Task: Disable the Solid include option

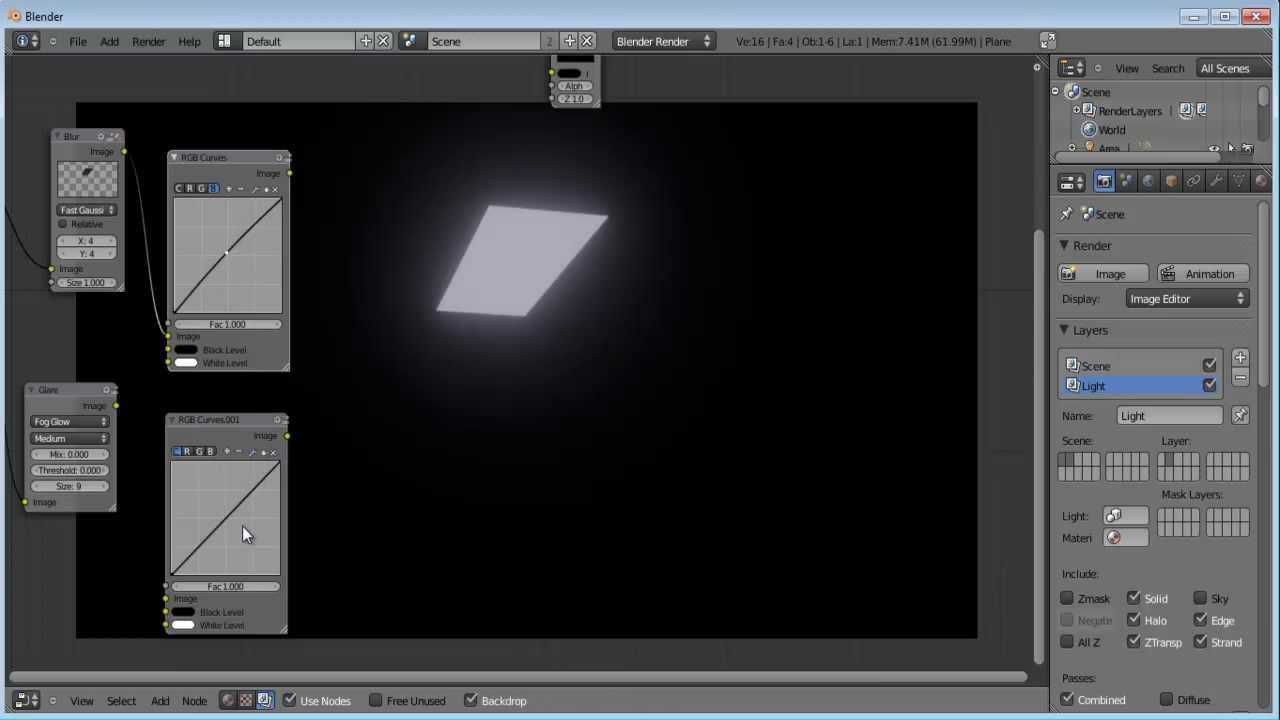Action: 1134,598
